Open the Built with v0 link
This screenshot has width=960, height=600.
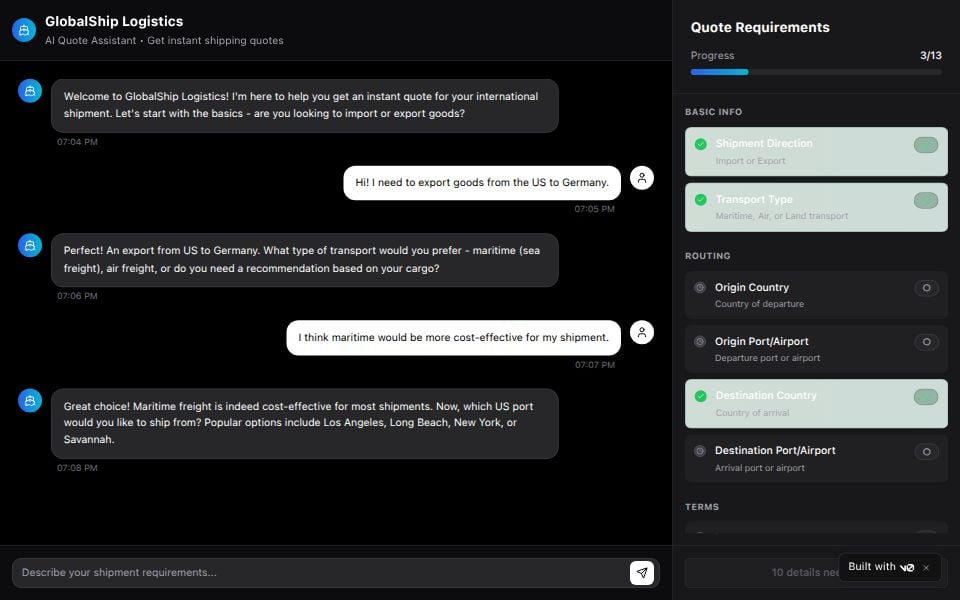[882, 567]
